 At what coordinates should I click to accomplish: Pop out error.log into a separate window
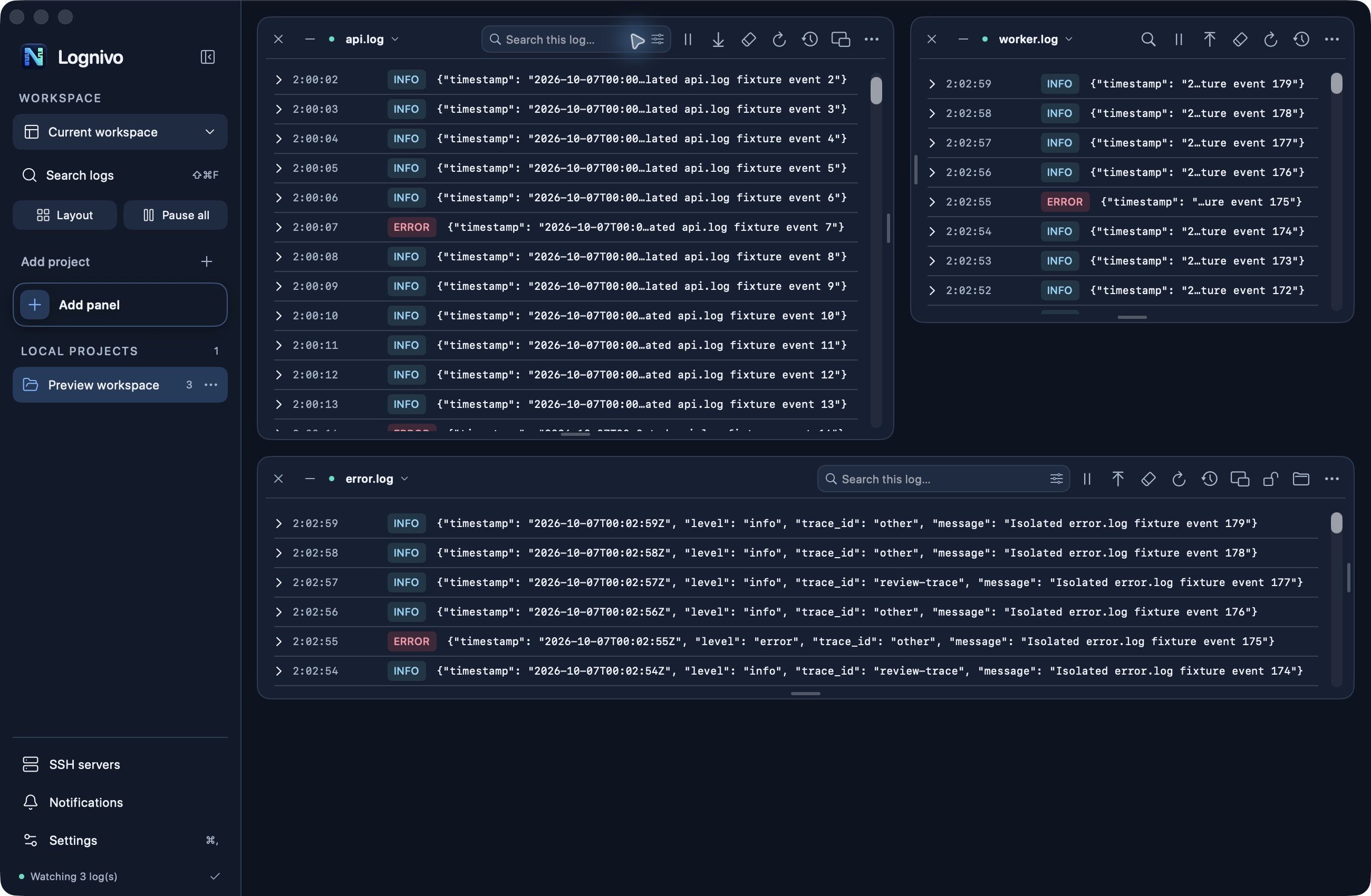click(1240, 479)
